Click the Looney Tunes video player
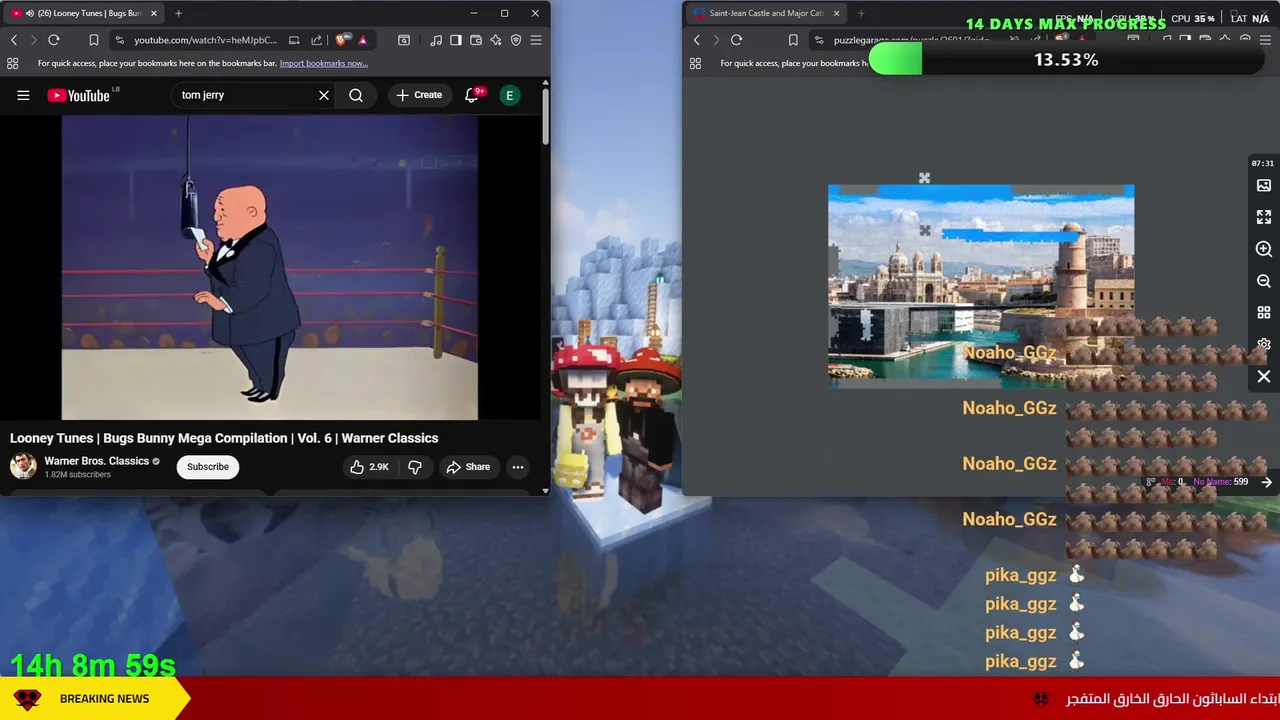The width and height of the screenshot is (1280, 720). click(270, 267)
